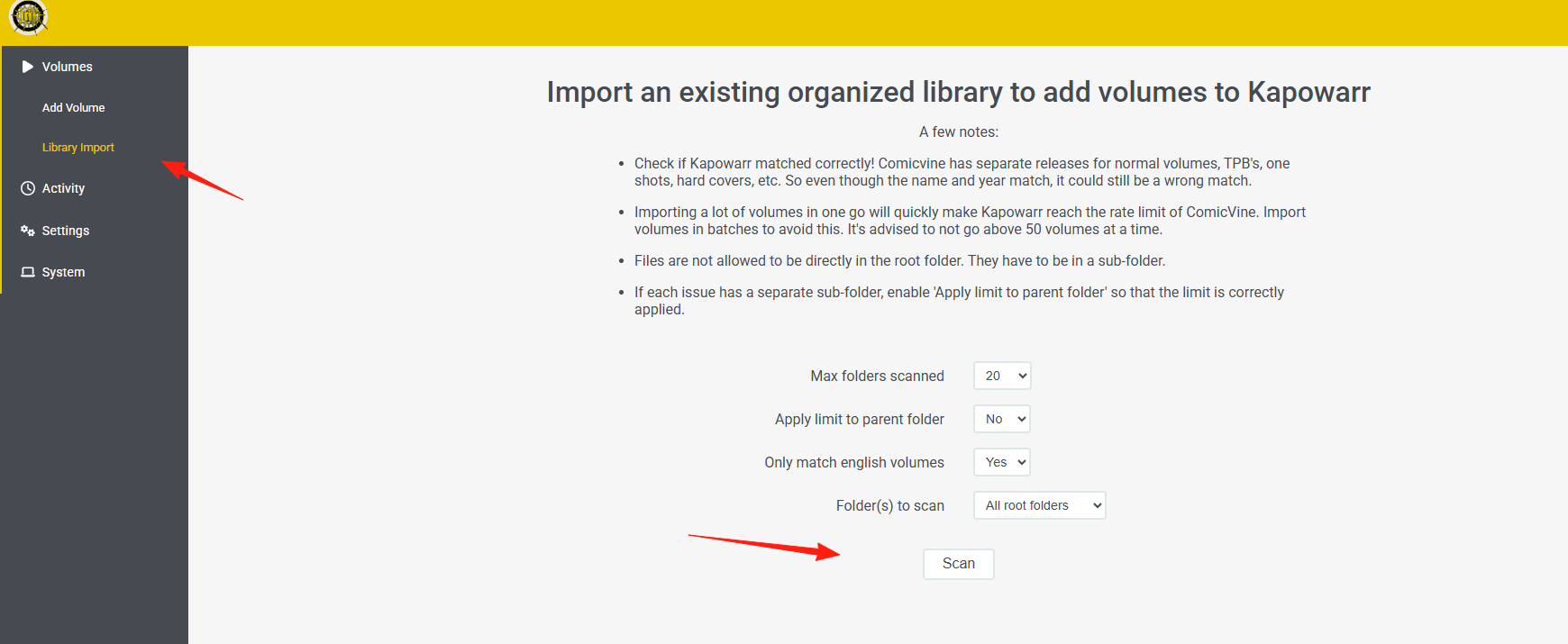Screen dimensions: 1568x644
Task: Click the 'Max folders scanned' field label
Action: click(x=878, y=376)
